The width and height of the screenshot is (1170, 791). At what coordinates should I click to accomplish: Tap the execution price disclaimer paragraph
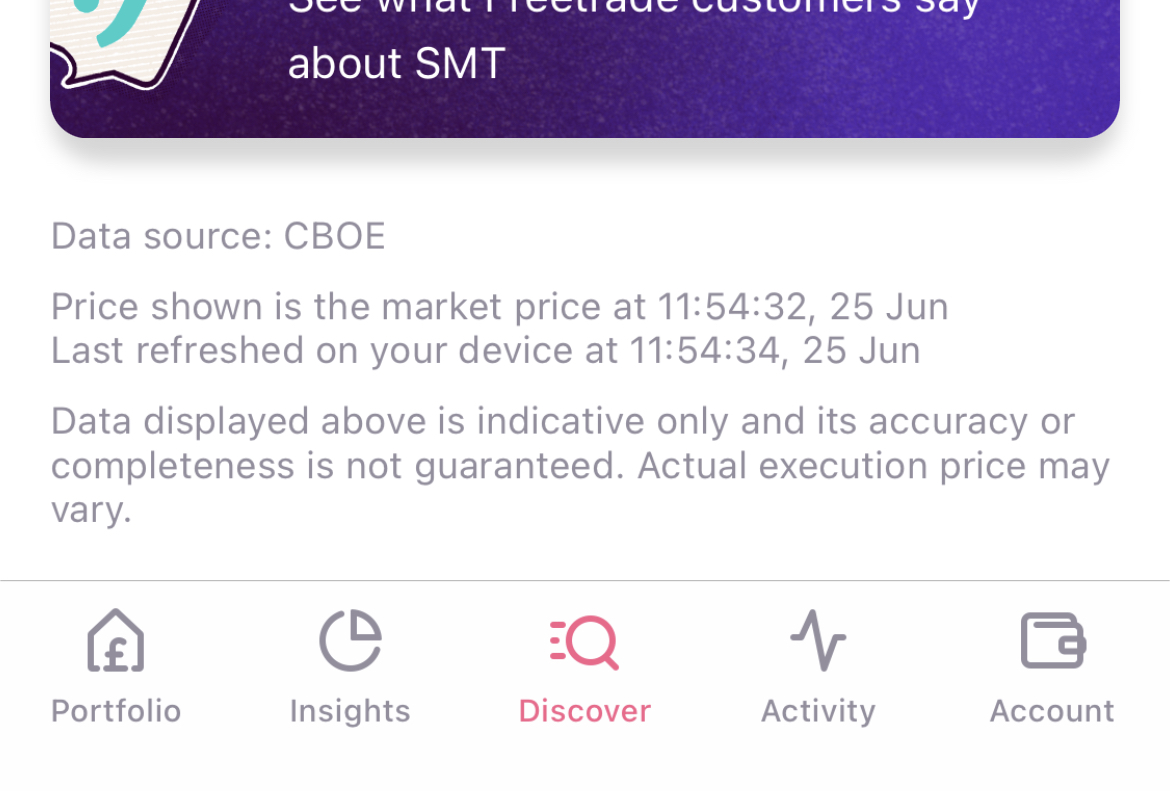pyautogui.click(x=580, y=465)
